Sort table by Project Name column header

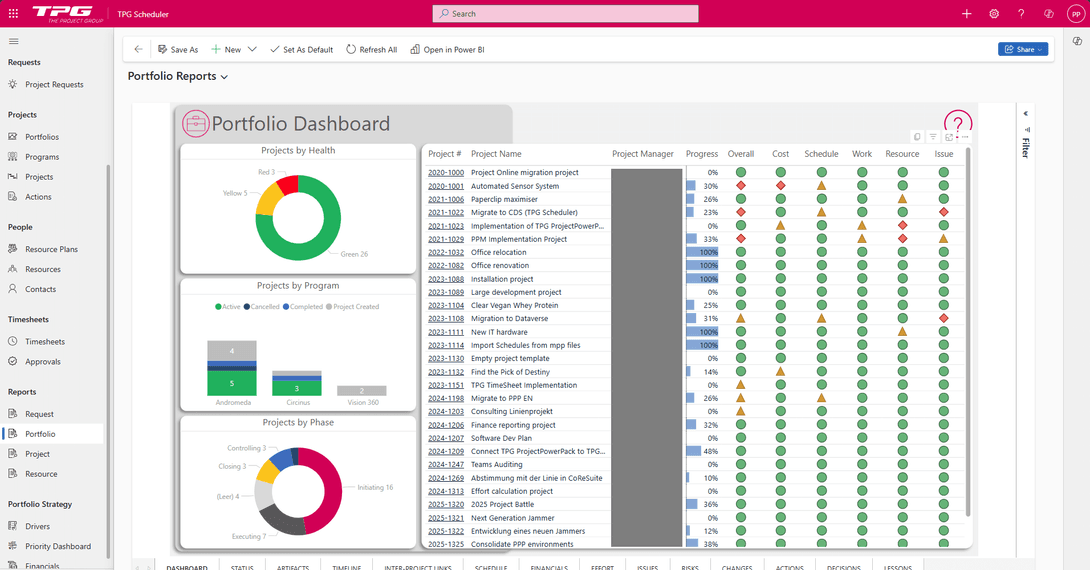tap(496, 154)
